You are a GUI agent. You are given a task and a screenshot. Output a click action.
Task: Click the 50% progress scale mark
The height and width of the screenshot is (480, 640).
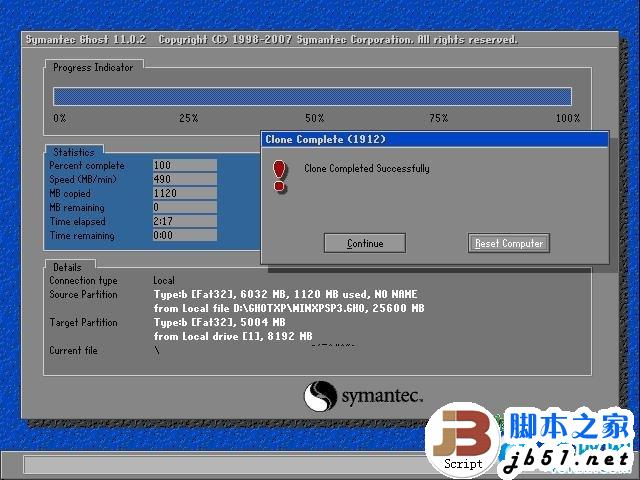pos(315,118)
